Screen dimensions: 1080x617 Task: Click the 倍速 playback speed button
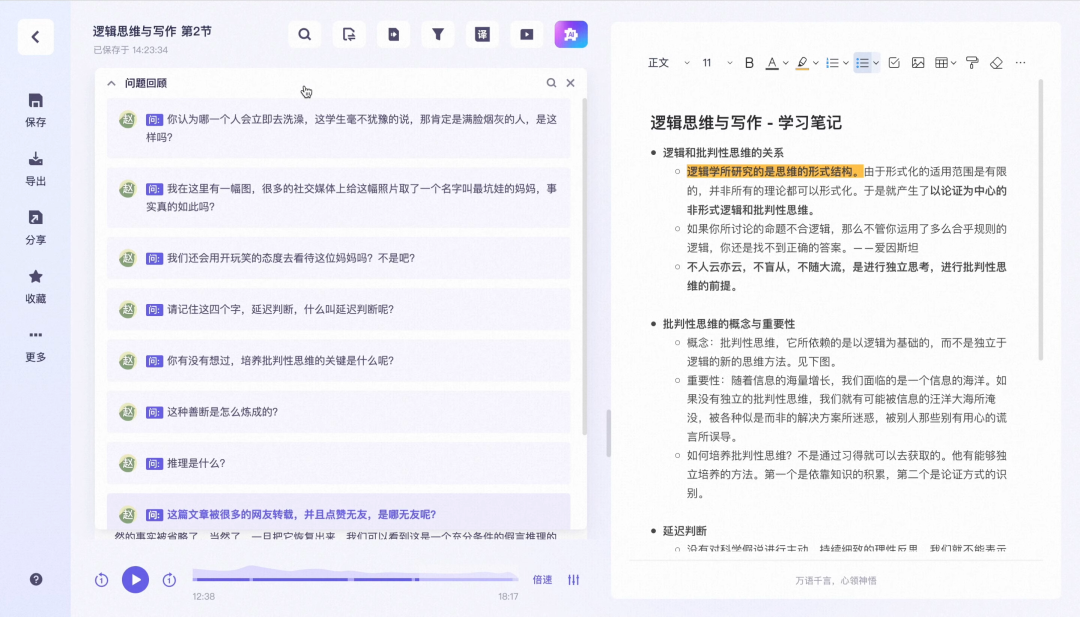coord(542,580)
